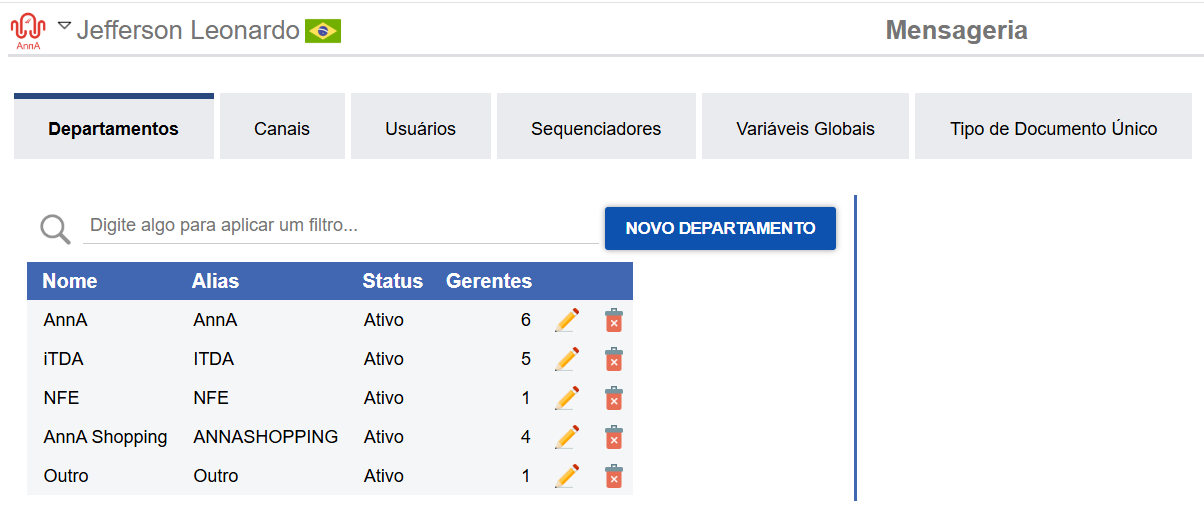Click the AnnA logo in header

point(28,31)
